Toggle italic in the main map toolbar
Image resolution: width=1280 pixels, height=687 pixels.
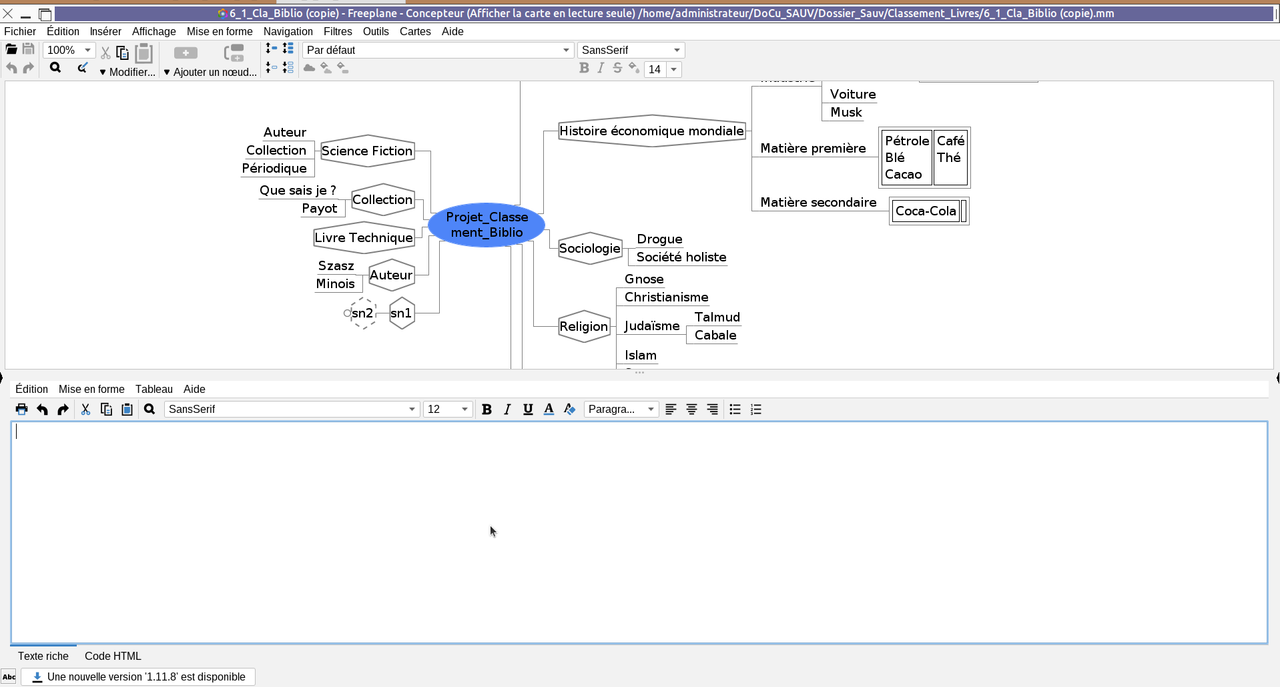point(601,68)
